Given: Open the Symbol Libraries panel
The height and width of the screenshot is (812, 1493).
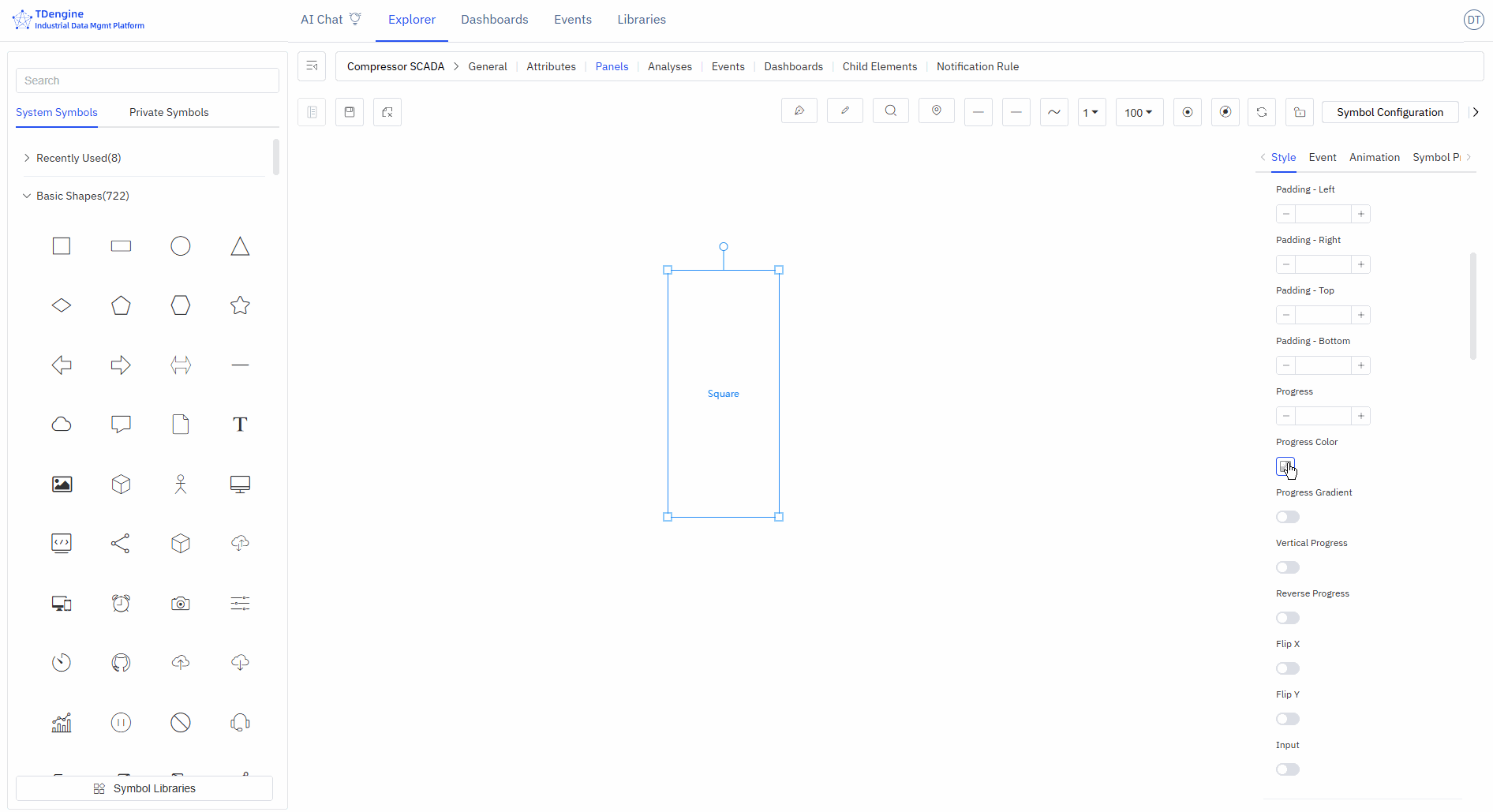Looking at the screenshot, I should [x=144, y=788].
